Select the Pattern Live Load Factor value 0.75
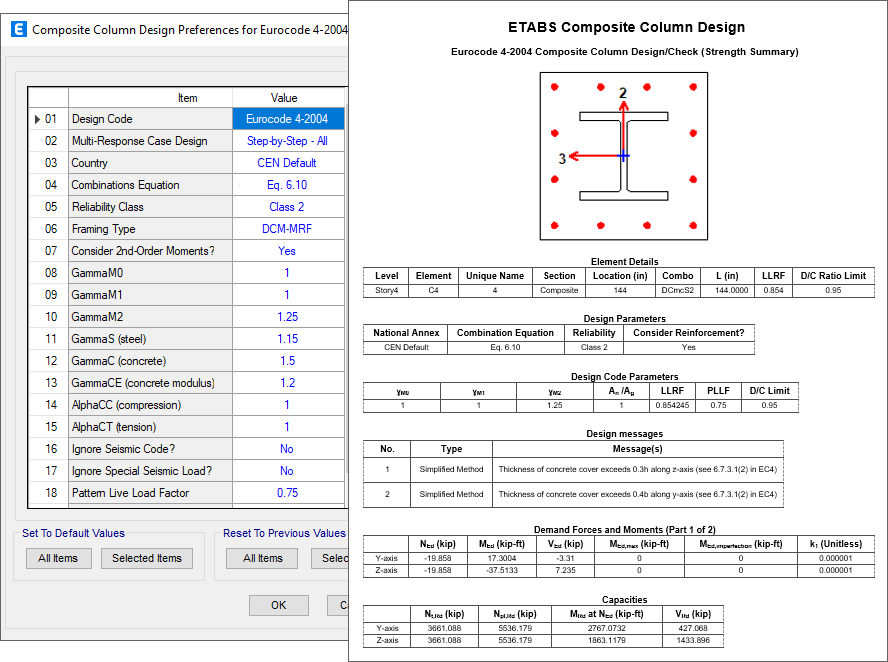 pyautogui.click(x=288, y=493)
